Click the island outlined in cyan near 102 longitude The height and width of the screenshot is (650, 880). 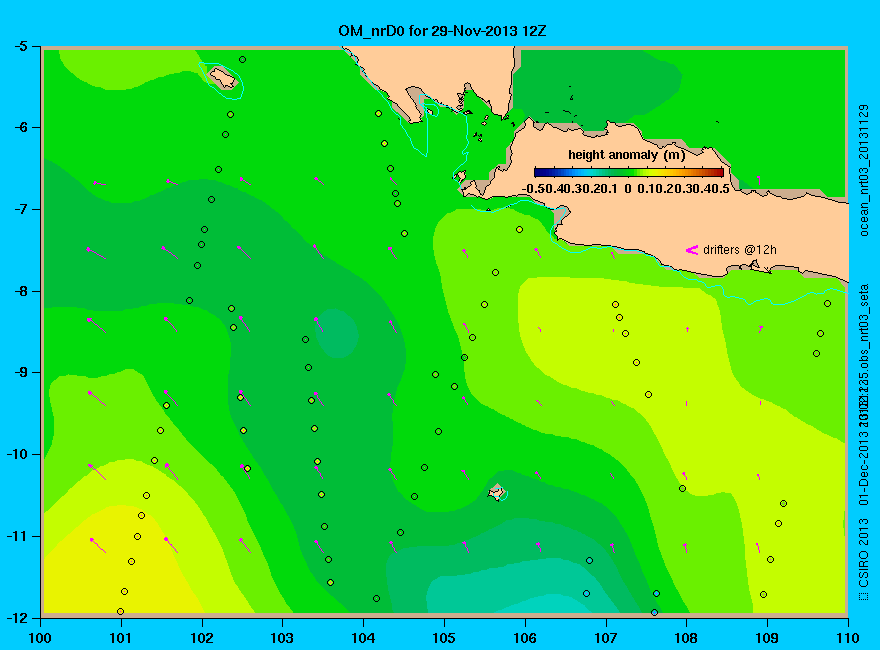click(222, 77)
